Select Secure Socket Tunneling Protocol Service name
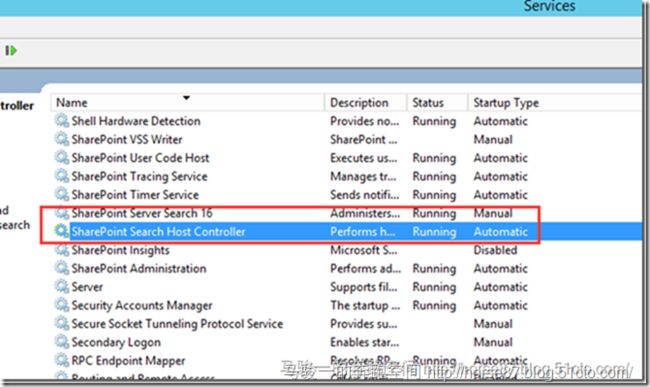The height and width of the screenshot is (387, 650). (177, 324)
